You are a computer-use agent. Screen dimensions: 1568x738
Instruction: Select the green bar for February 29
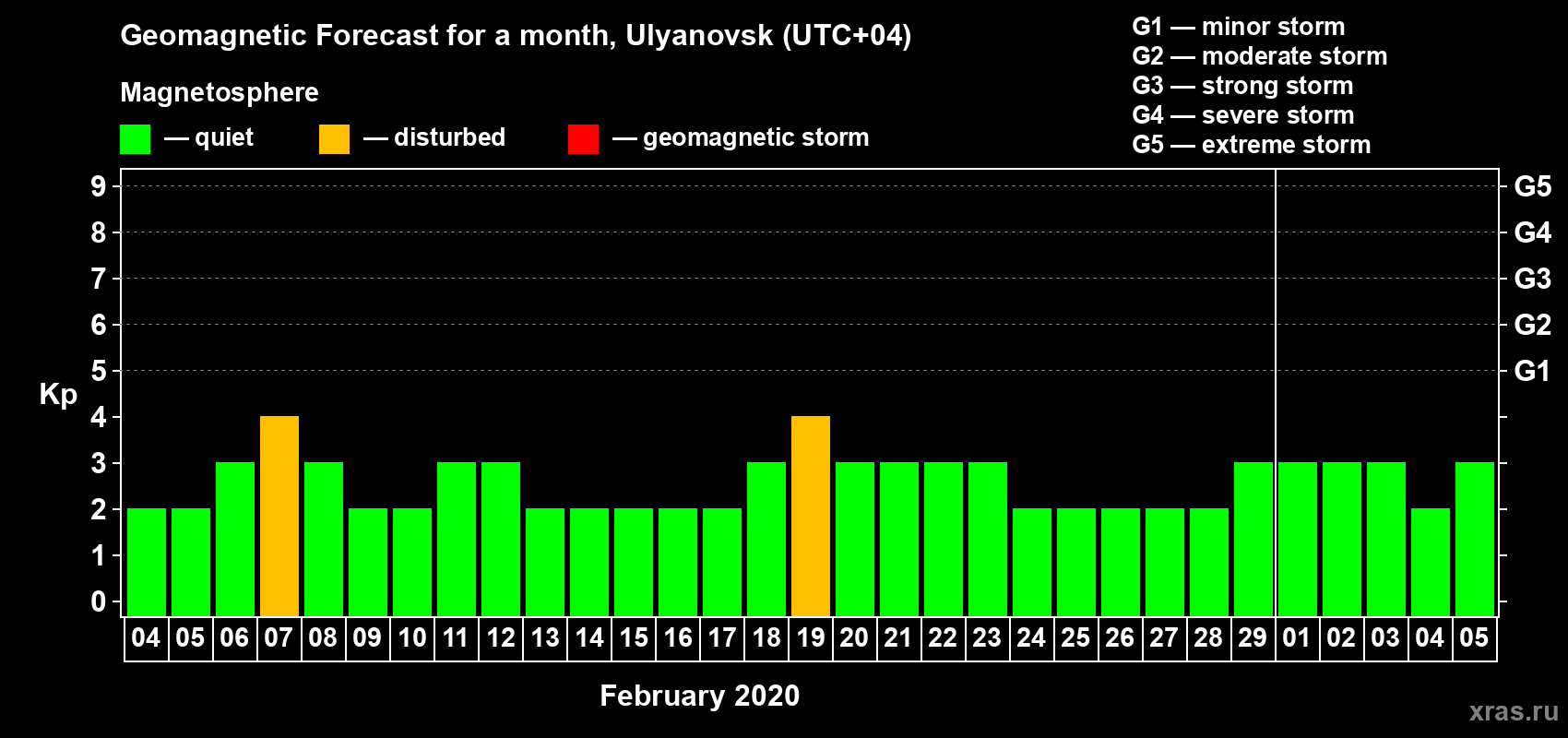coord(1253,539)
